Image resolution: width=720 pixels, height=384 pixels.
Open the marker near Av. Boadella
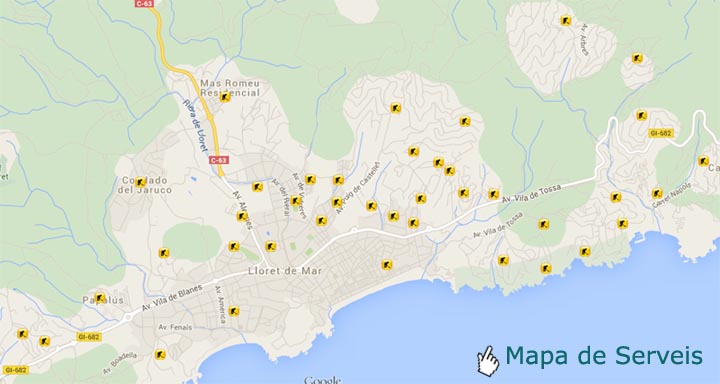pyautogui.click(x=160, y=354)
